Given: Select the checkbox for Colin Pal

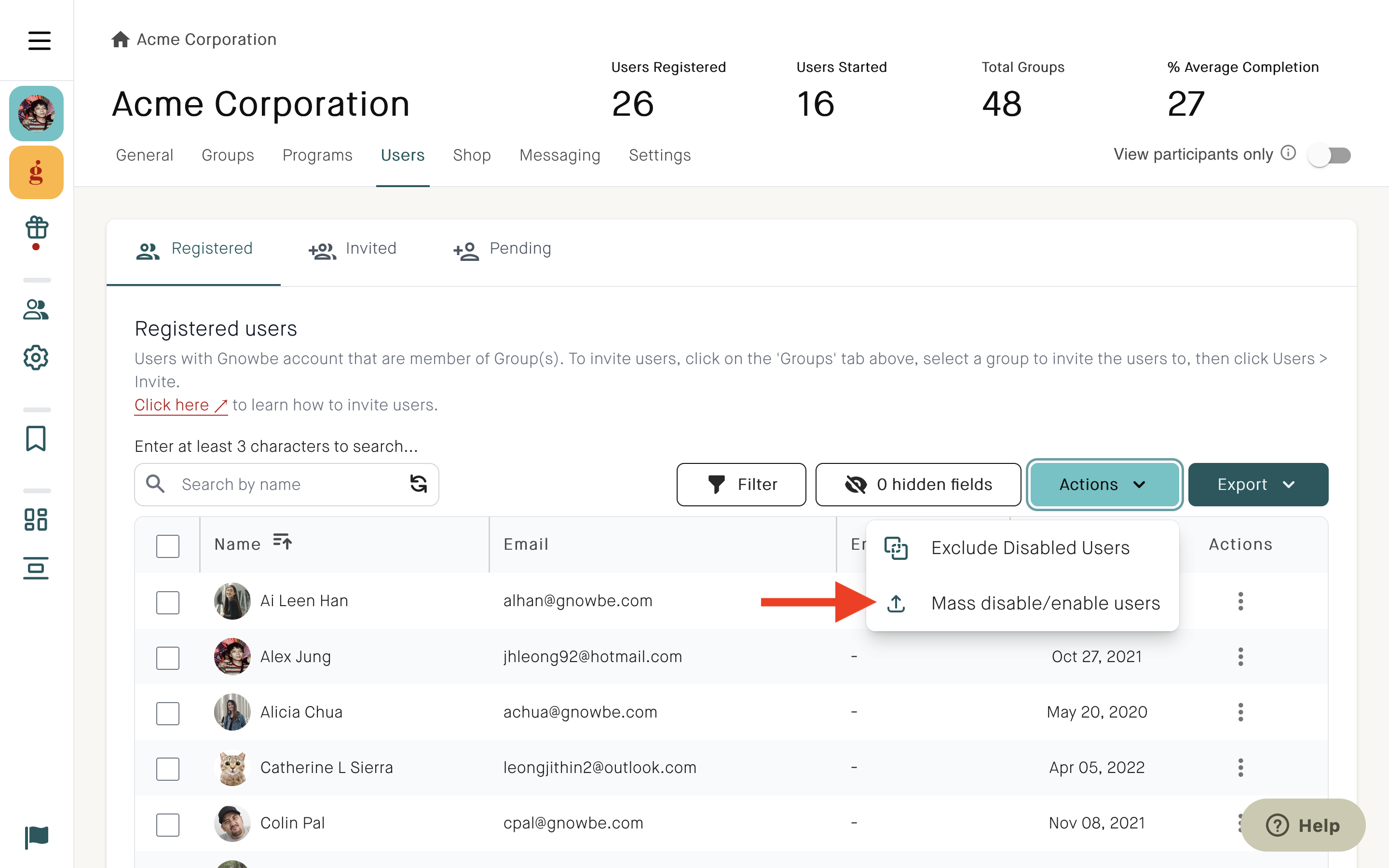Looking at the screenshot, I should click(168, 825).
